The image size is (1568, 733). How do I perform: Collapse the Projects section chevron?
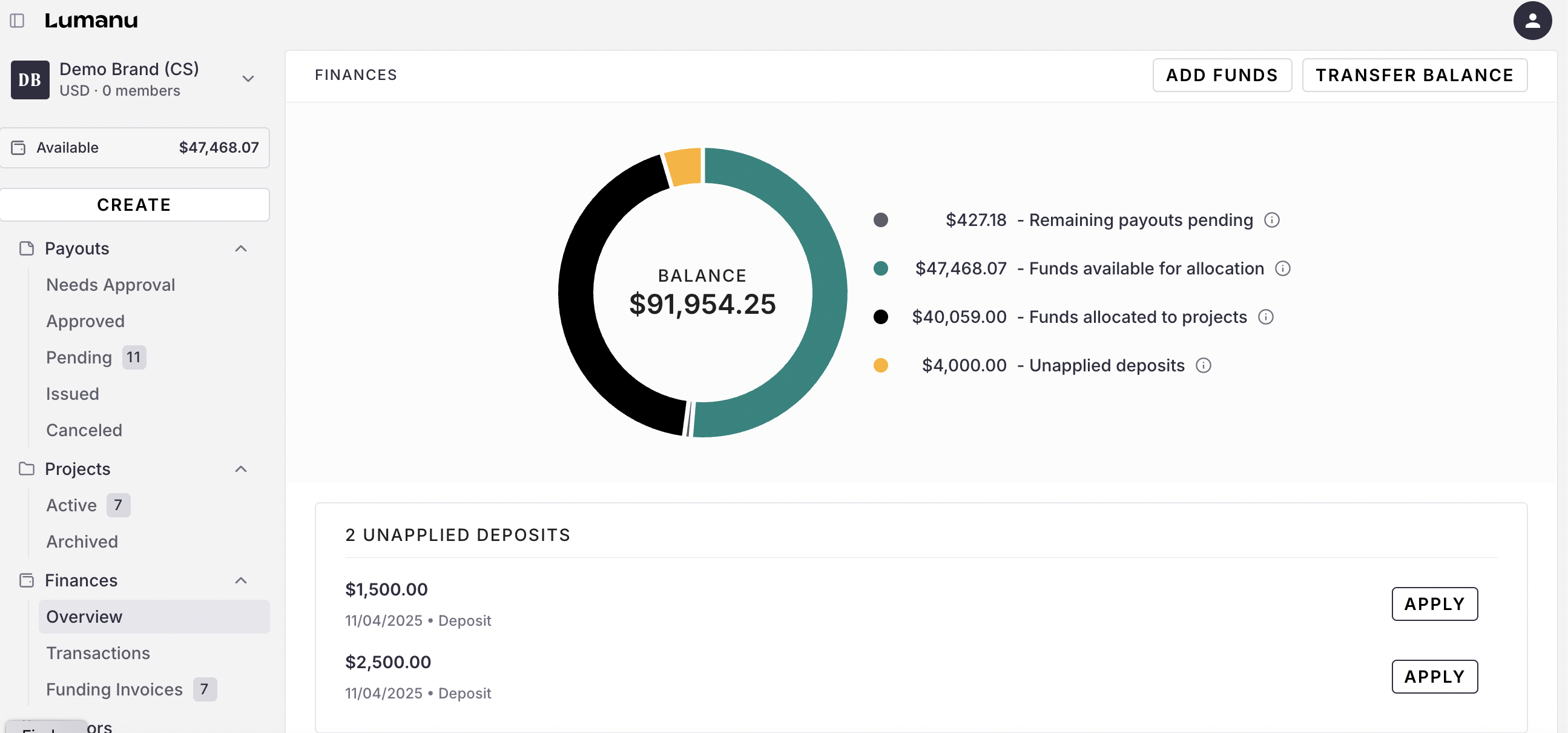pos(241,468)
